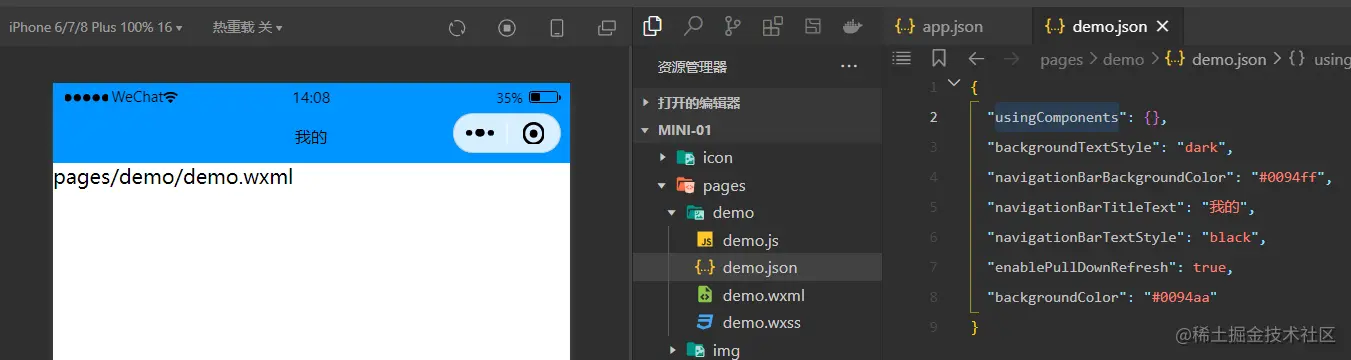
Task: Click the enablePullDownRefresh true value
Action: [x=1209, y=267]
